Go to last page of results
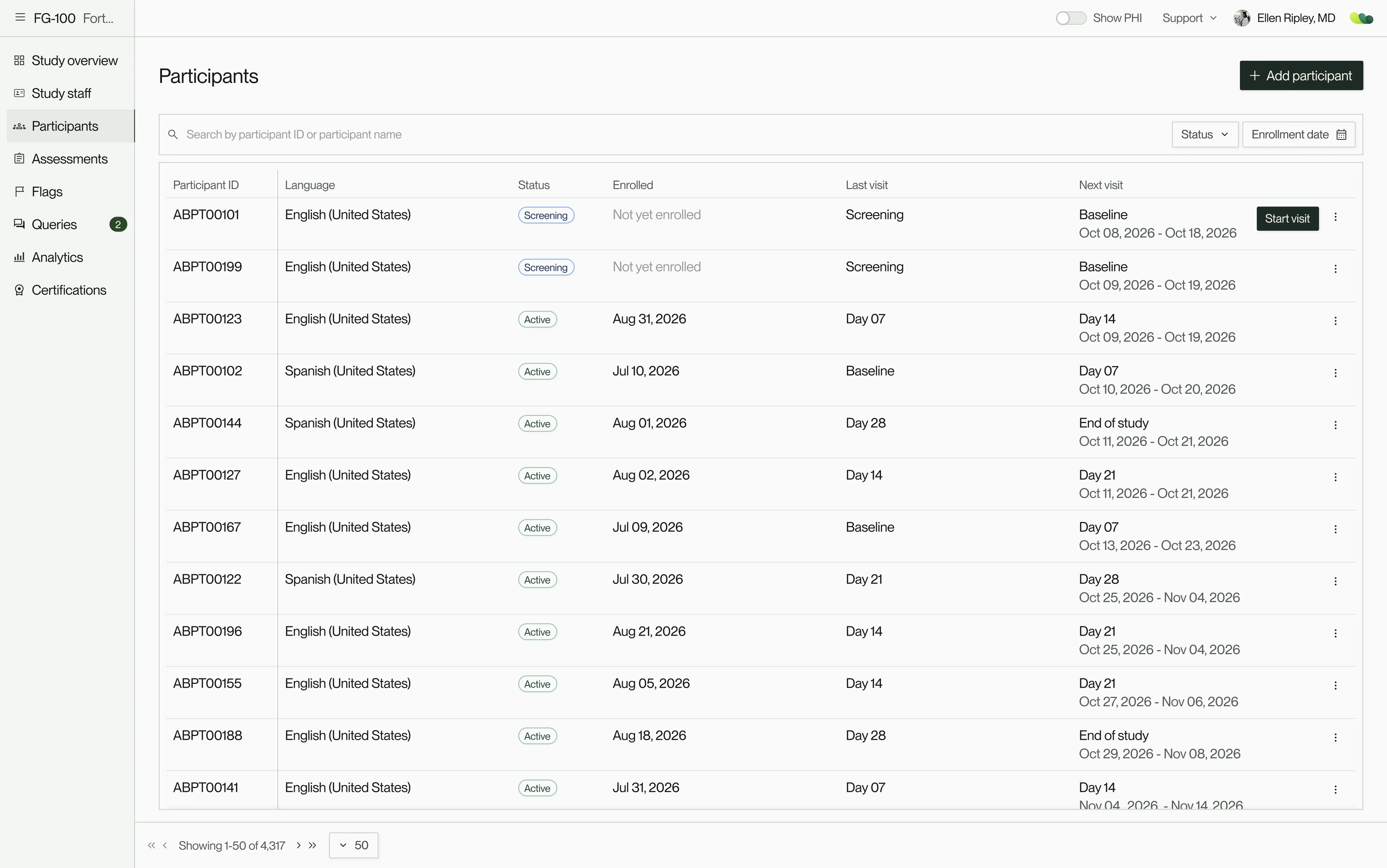Image resolution: width=1387 pixels, height=868 pixels. 313,845
